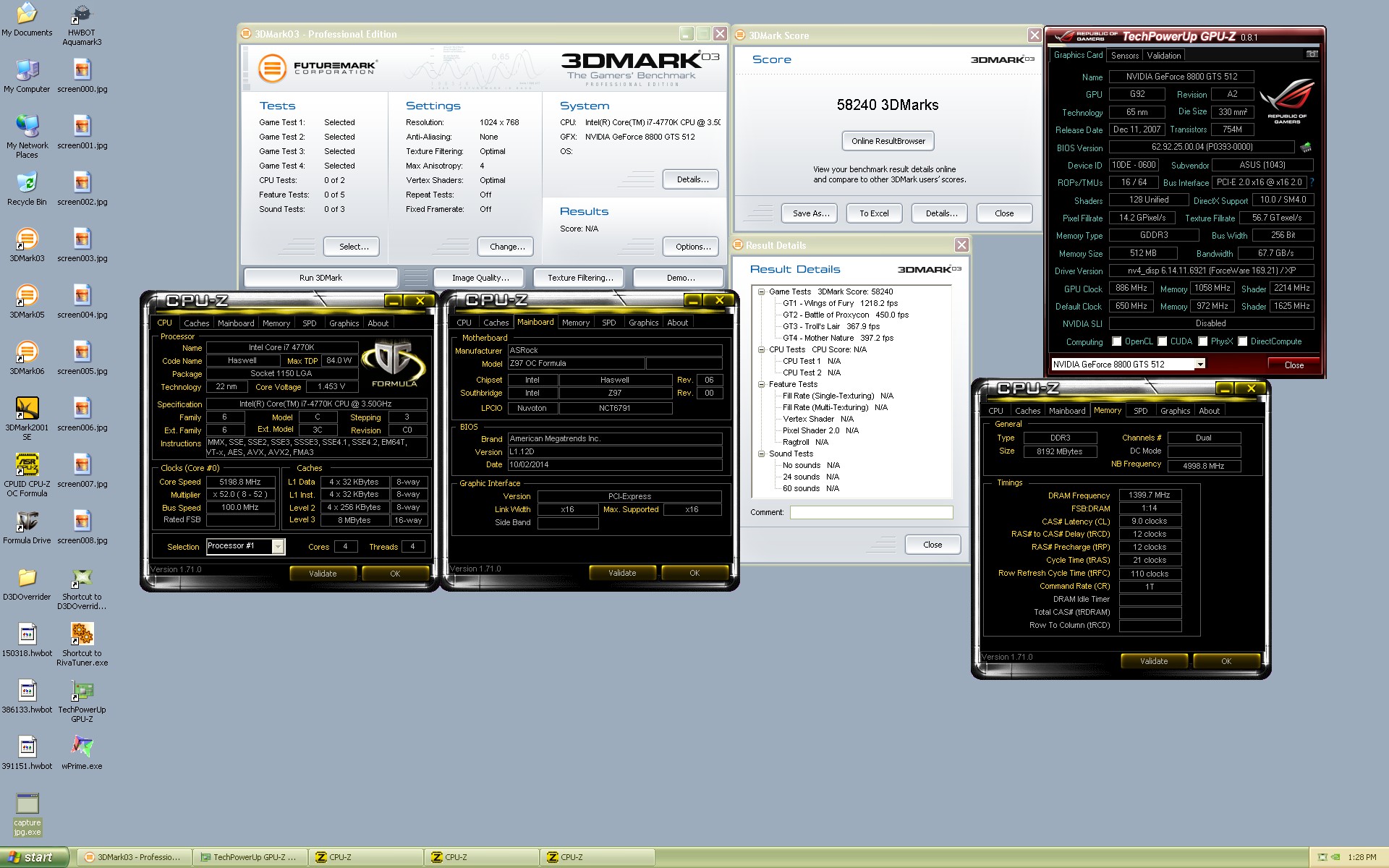Open Shortcut to D3DOverrider icon
Viewport: 1389px width, 868px height.
click(x=82, y=588)
